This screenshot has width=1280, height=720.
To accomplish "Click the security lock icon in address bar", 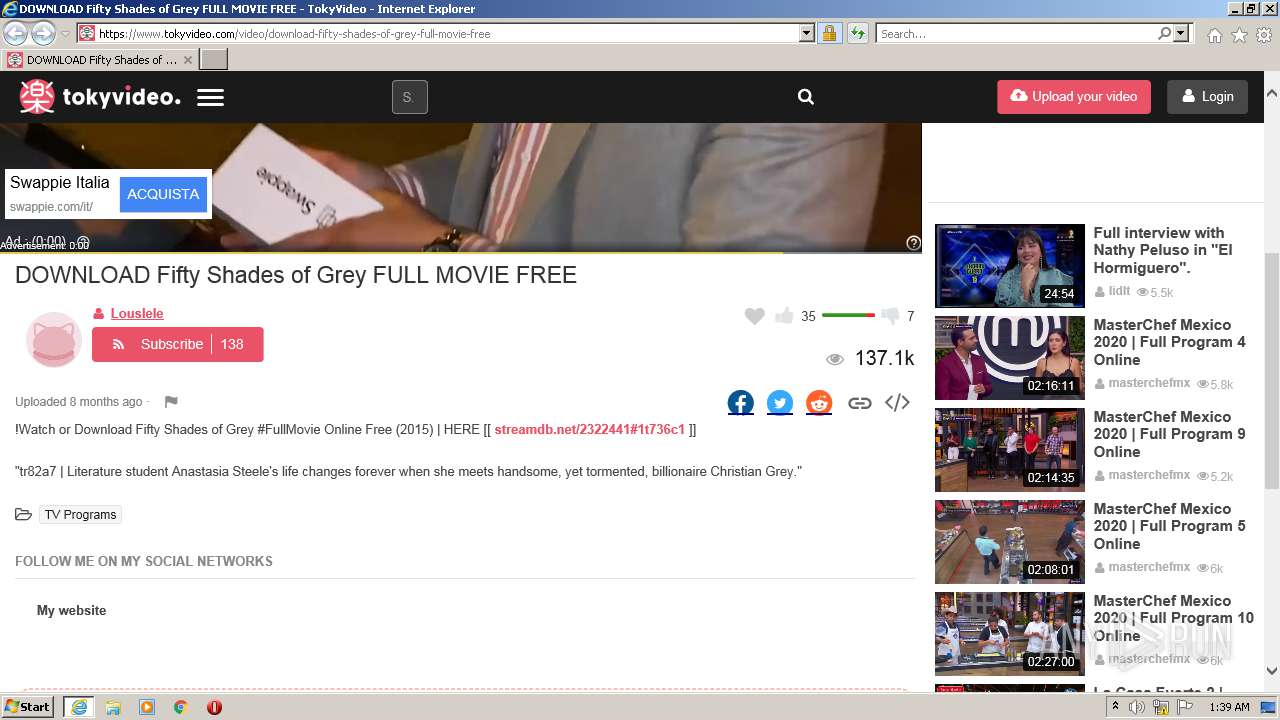I will [x=829, y=33].
